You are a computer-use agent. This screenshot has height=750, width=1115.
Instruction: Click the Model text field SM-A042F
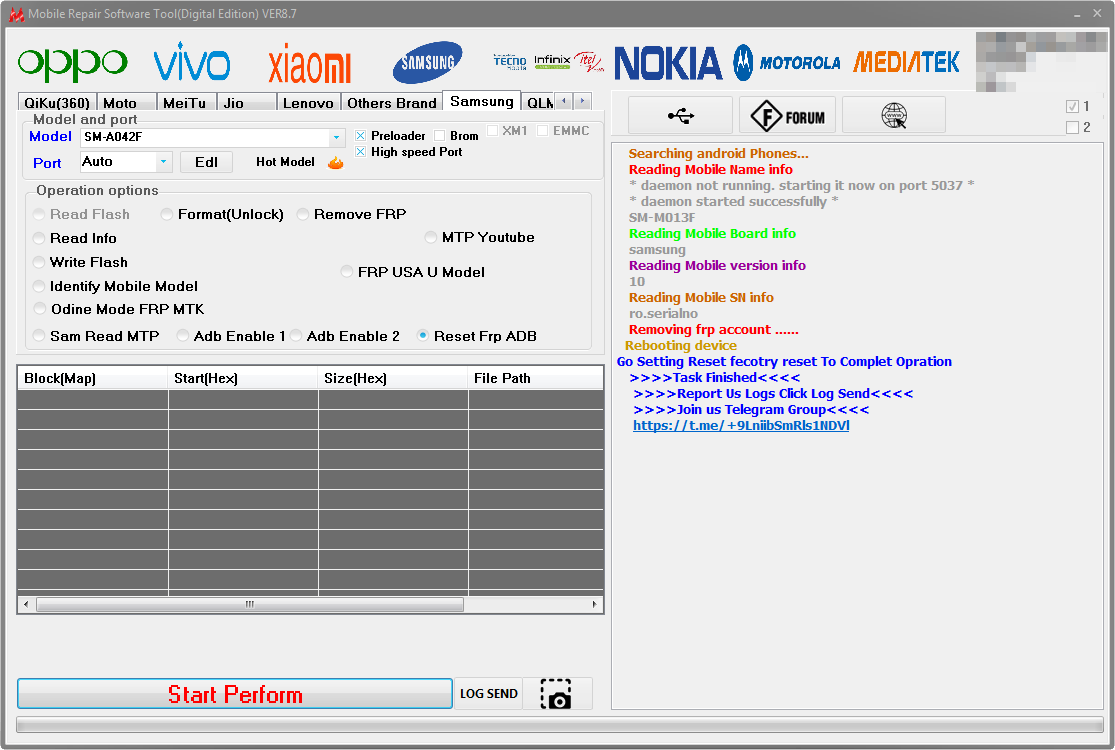pyautogui.click(x=205, y=137)
